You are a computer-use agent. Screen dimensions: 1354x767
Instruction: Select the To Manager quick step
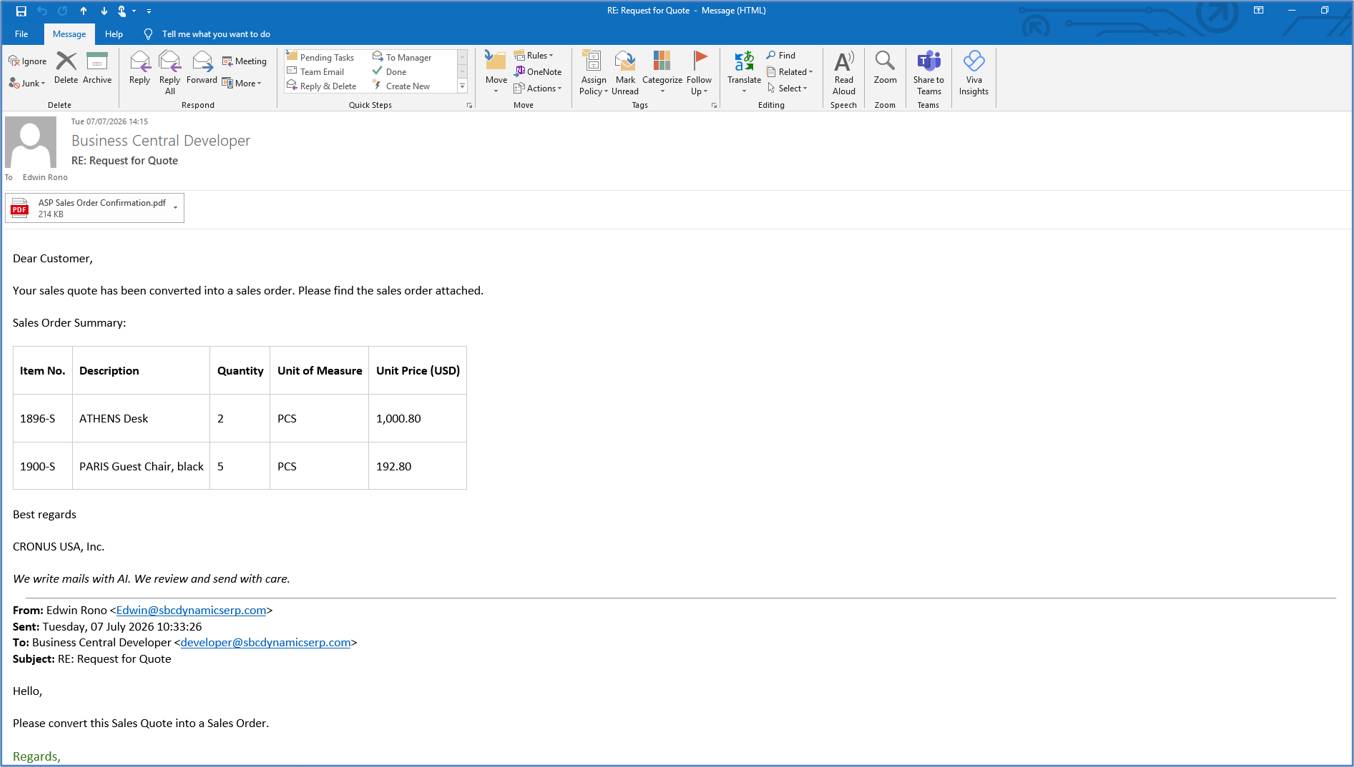click(x=402, y=57)
